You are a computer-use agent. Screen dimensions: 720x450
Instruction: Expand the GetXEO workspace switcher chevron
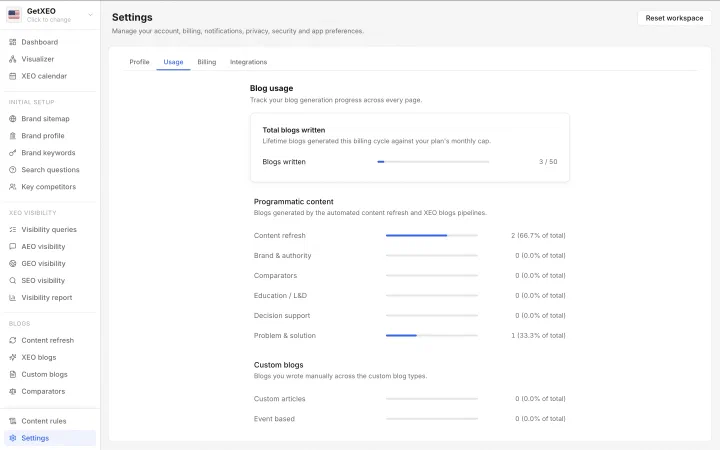[90, 15]
